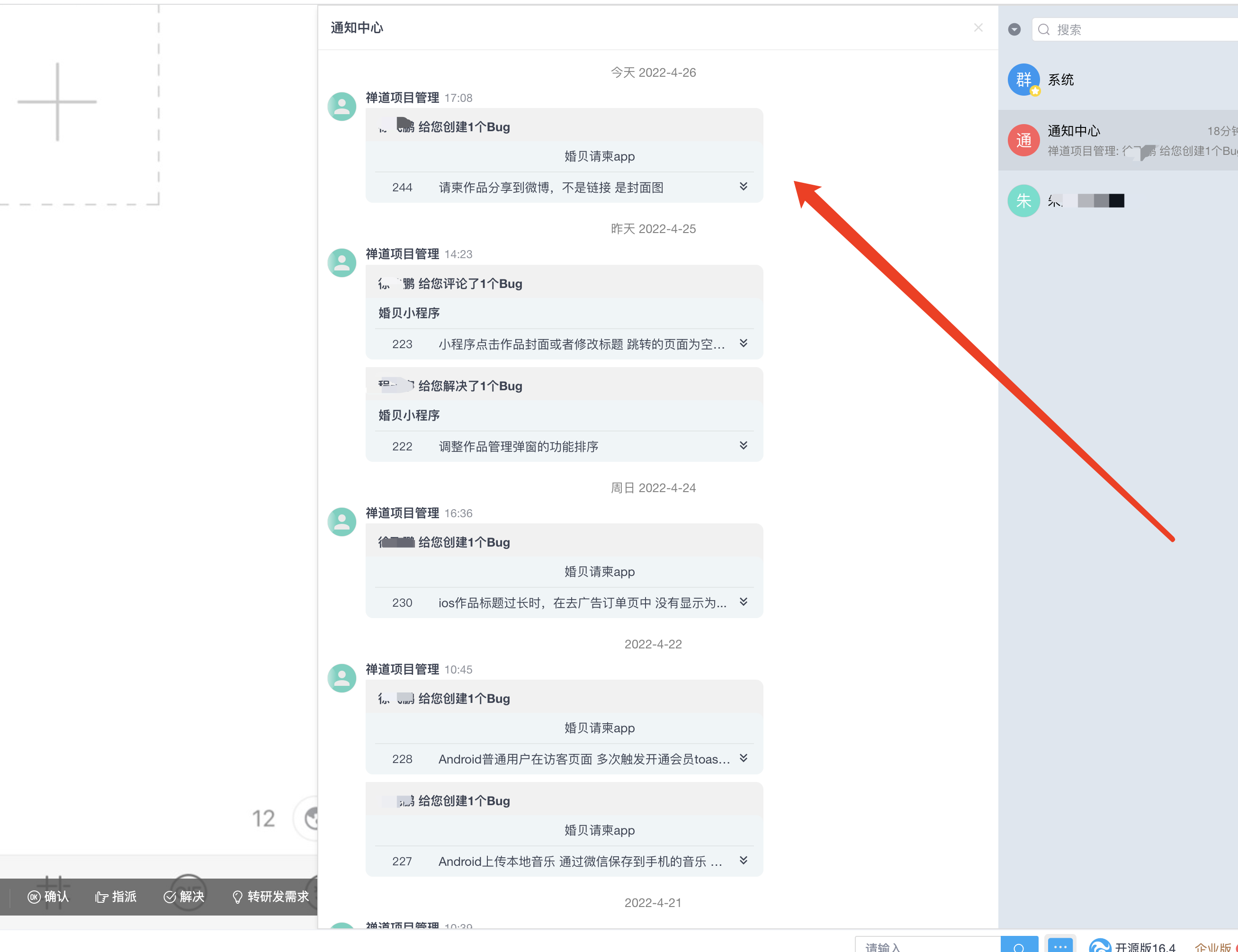This screenshot has height=952, width=1238.
Task: Open the 系统 group chat avatar
Action: click(1023, 80)
